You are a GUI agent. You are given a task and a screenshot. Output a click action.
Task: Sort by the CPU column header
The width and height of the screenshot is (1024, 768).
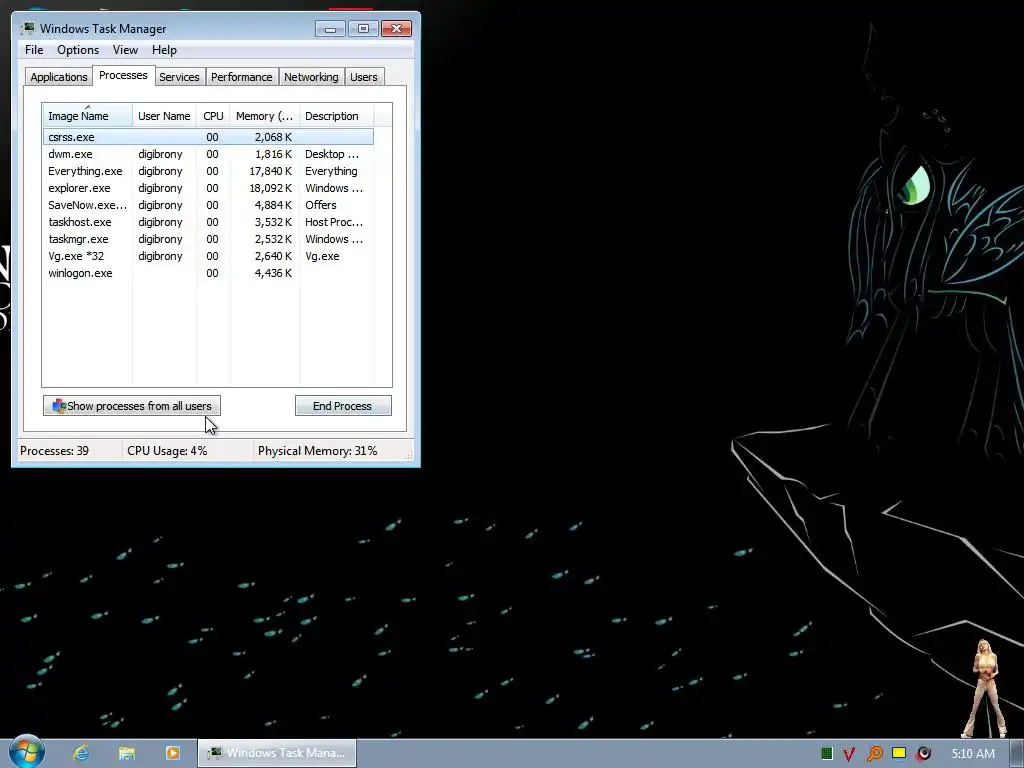click(x=213, y=116)
